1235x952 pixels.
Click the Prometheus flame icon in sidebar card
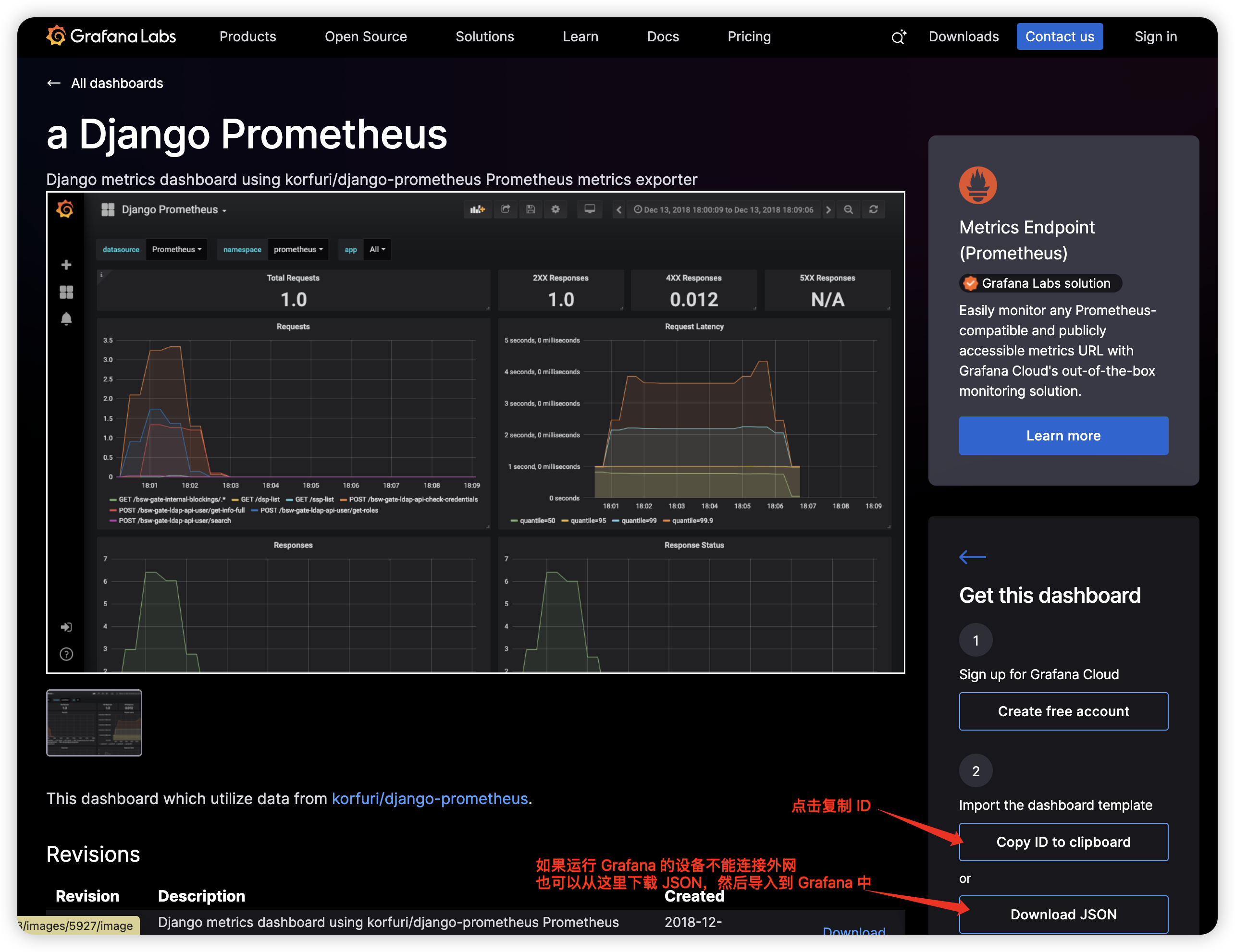(978, 185)
